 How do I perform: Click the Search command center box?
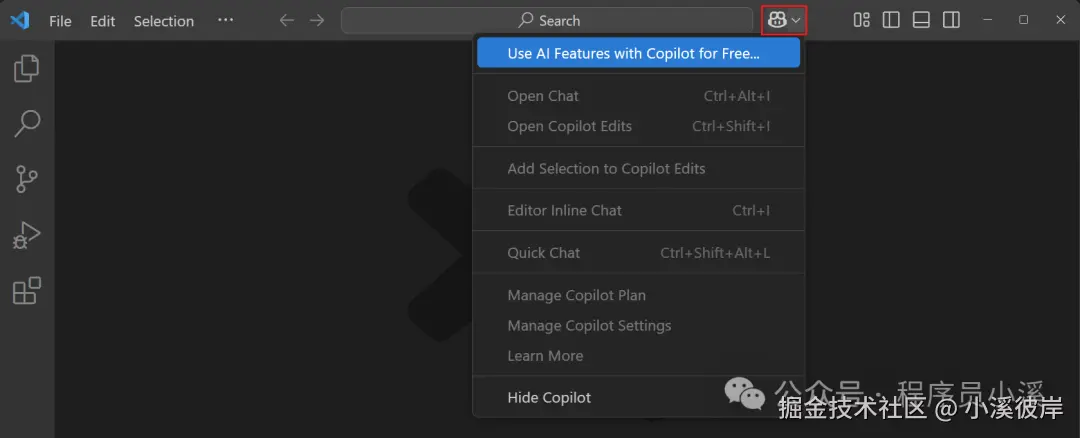(x=547, y=20)
